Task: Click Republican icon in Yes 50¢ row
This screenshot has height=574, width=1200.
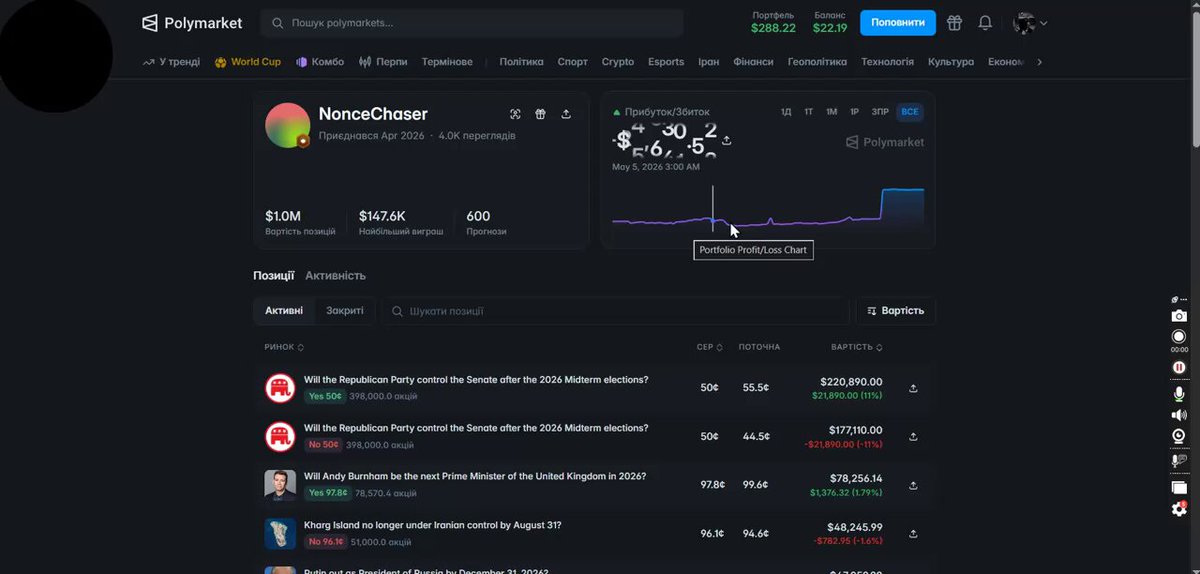Action: (280, 388)
